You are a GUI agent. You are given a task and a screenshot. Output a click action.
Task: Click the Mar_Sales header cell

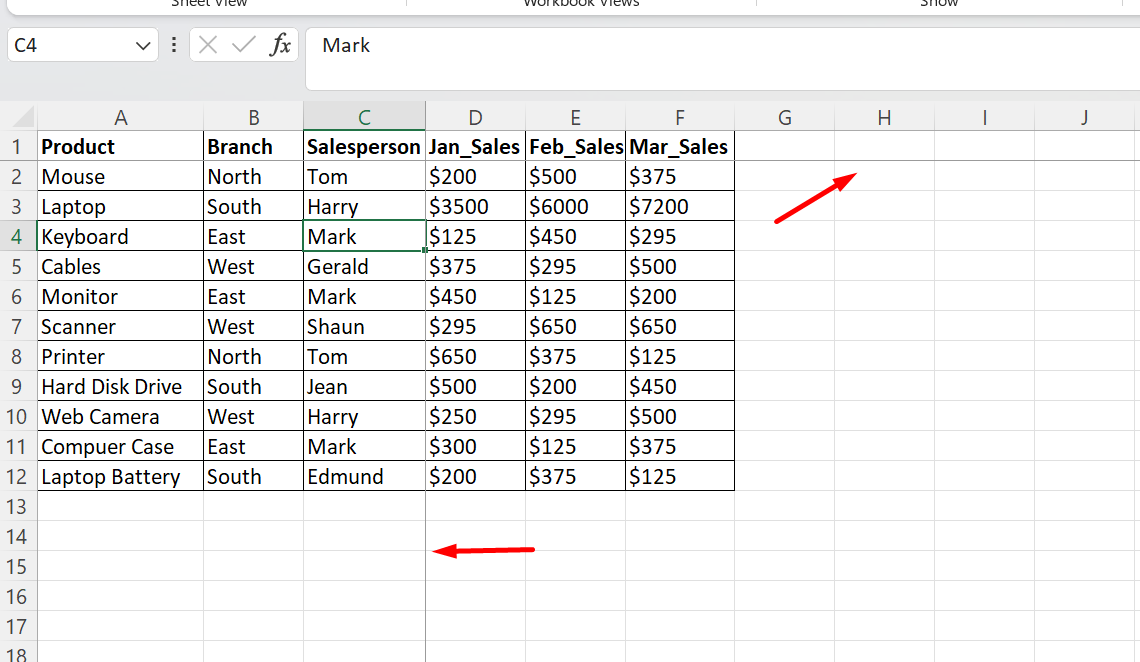tap(679, 146)
